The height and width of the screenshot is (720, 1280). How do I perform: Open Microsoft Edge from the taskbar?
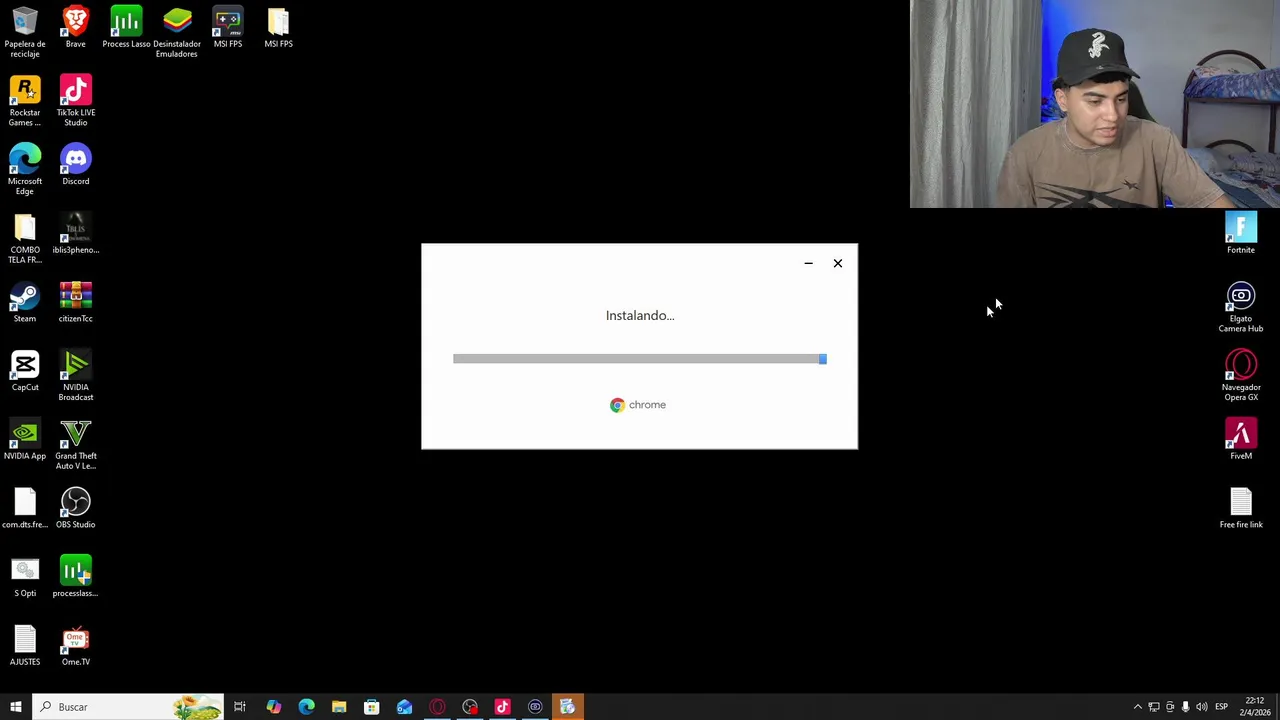[x=306, y=707]
